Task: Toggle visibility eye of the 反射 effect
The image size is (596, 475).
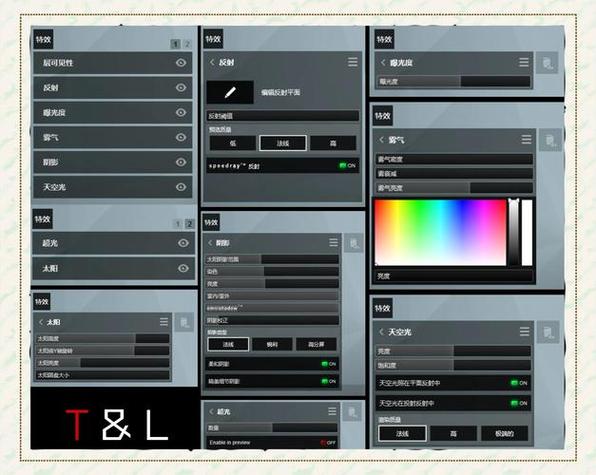Action: tap(181, 87)
